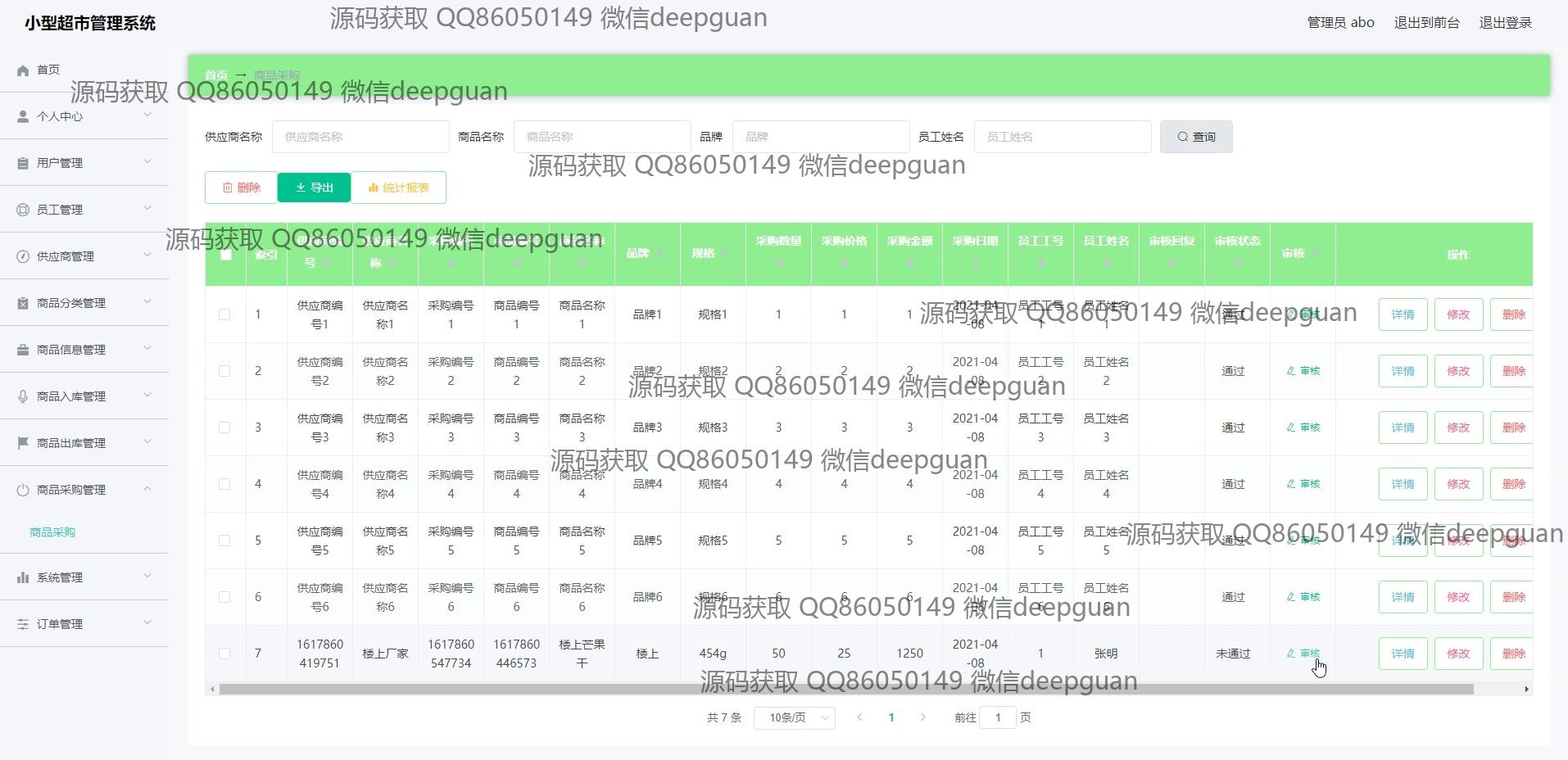The image size is (1568, 760).
Task: Click the audit pencil icon in row 2
Action: pos(1291,371)
